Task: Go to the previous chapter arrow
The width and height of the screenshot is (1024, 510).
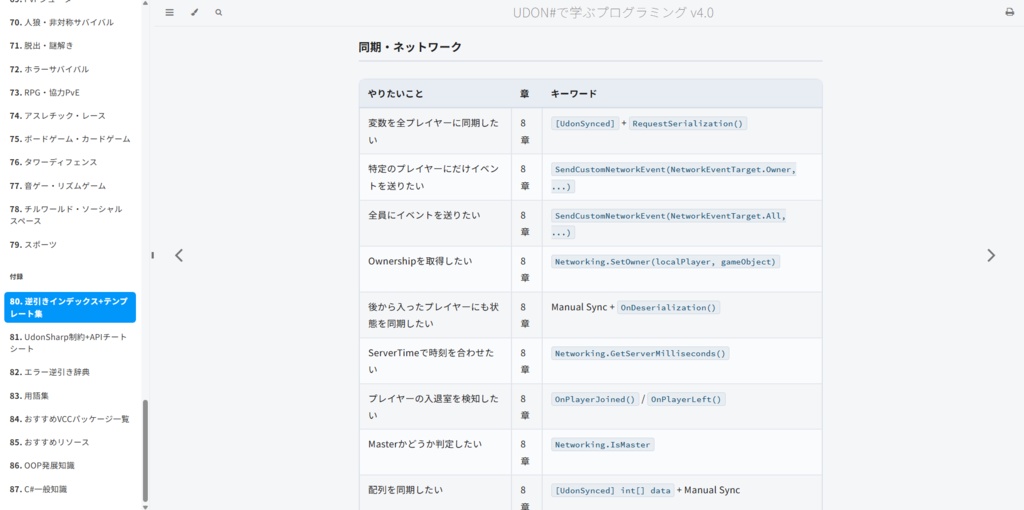Action: [179, 255]
